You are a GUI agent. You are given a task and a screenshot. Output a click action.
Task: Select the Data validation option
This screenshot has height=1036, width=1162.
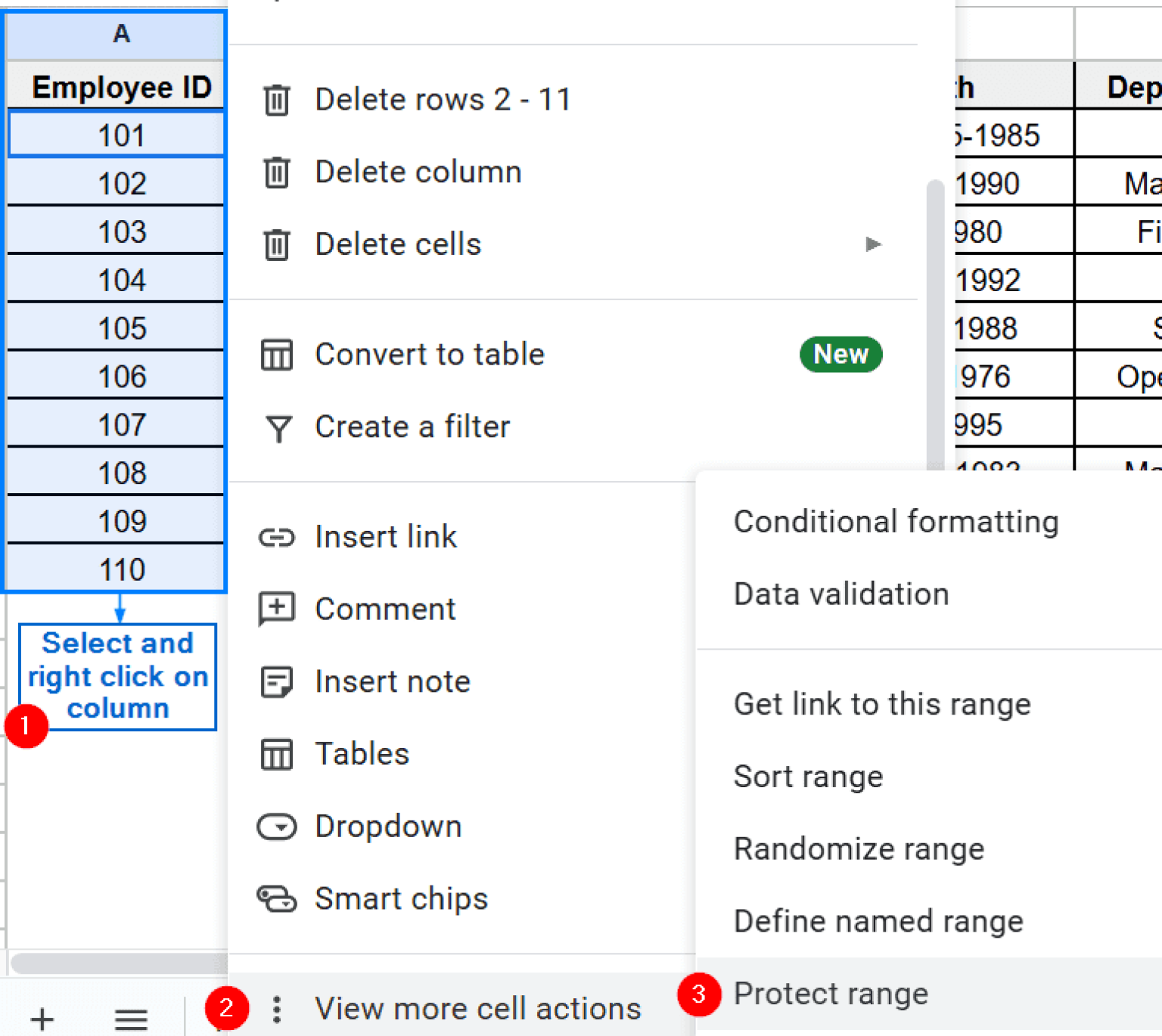click(x=840, y=594)
